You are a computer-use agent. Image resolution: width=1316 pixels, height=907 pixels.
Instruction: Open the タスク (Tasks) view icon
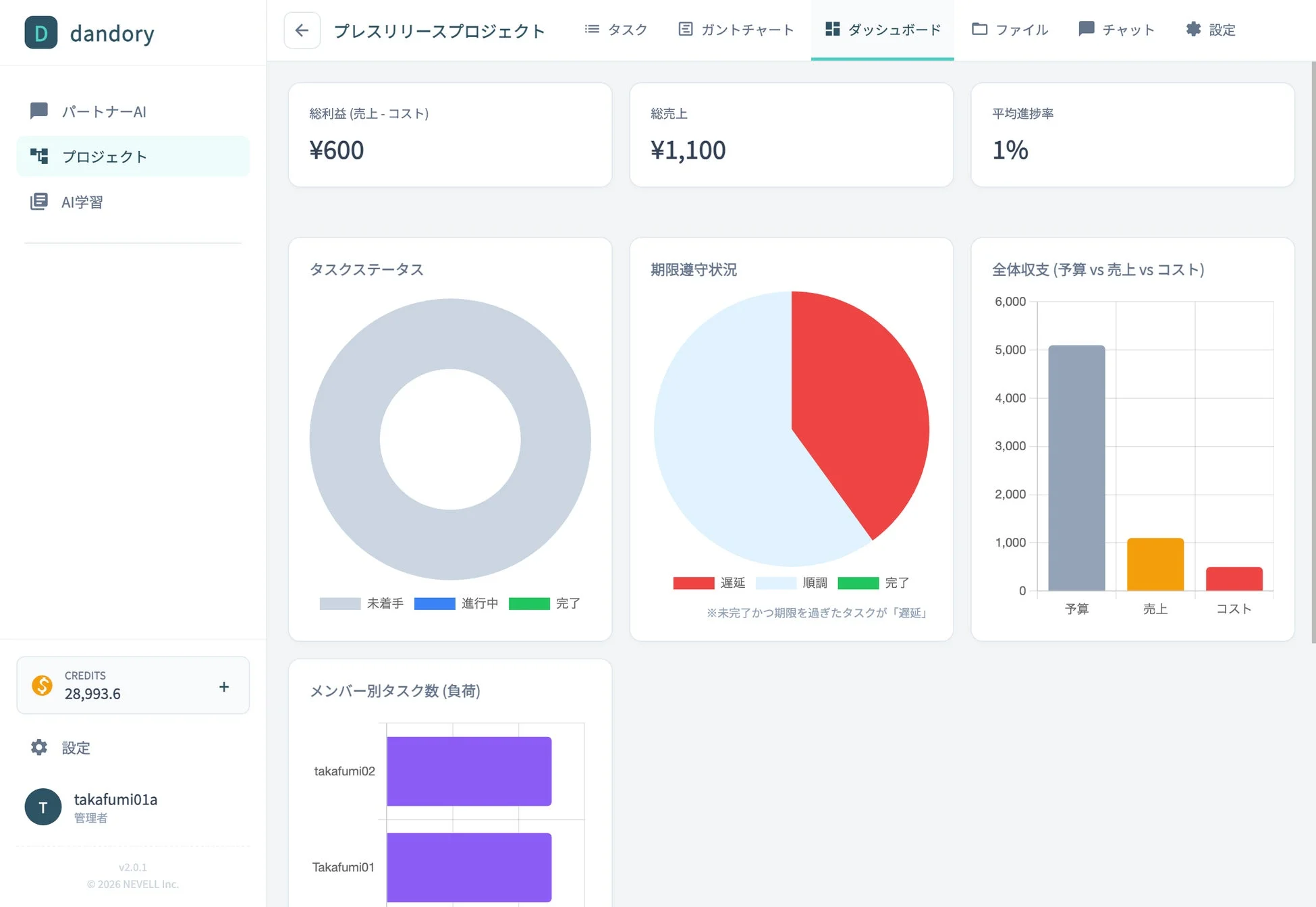pyautogui.click(x=592, y=29)
